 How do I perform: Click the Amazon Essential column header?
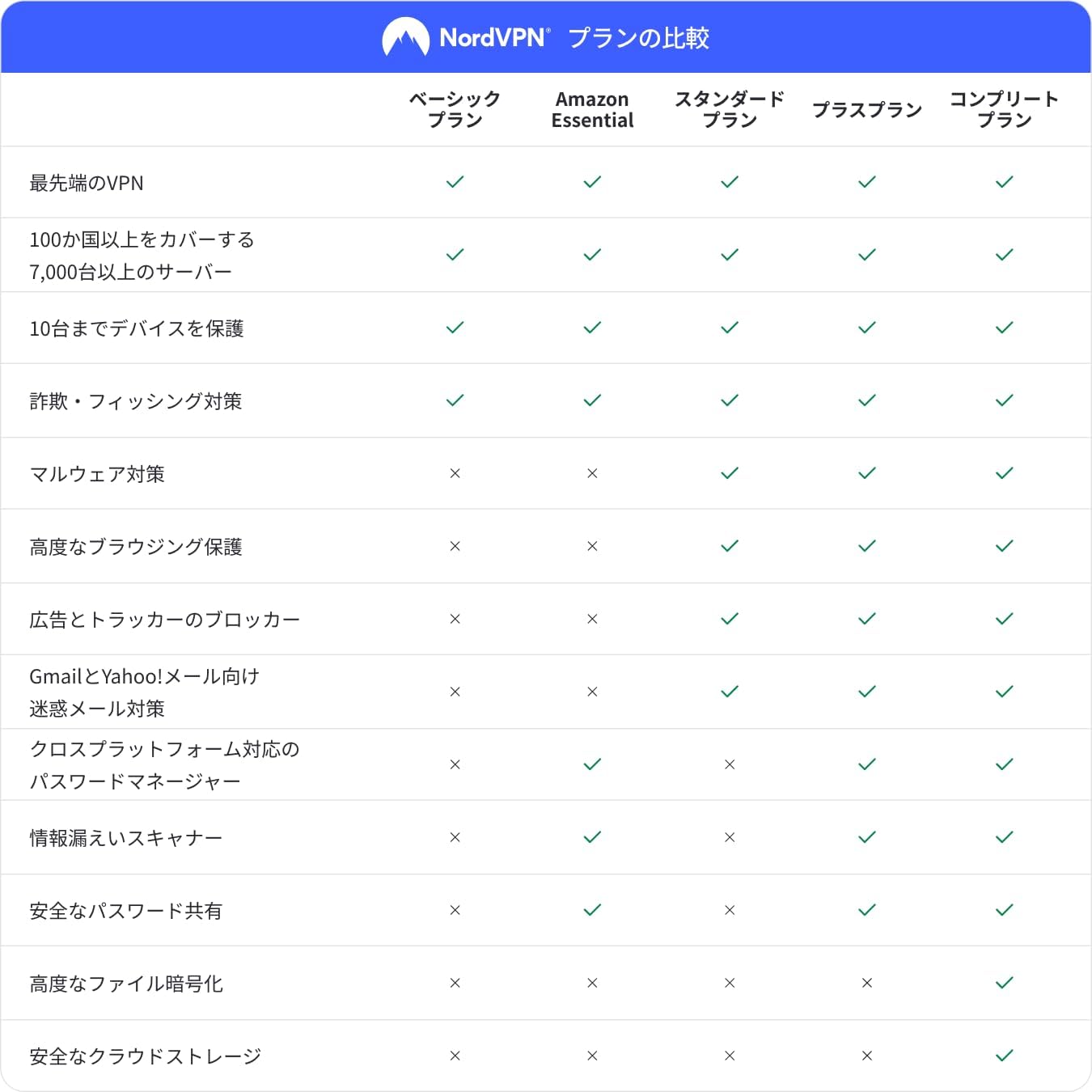pos(592,109)
